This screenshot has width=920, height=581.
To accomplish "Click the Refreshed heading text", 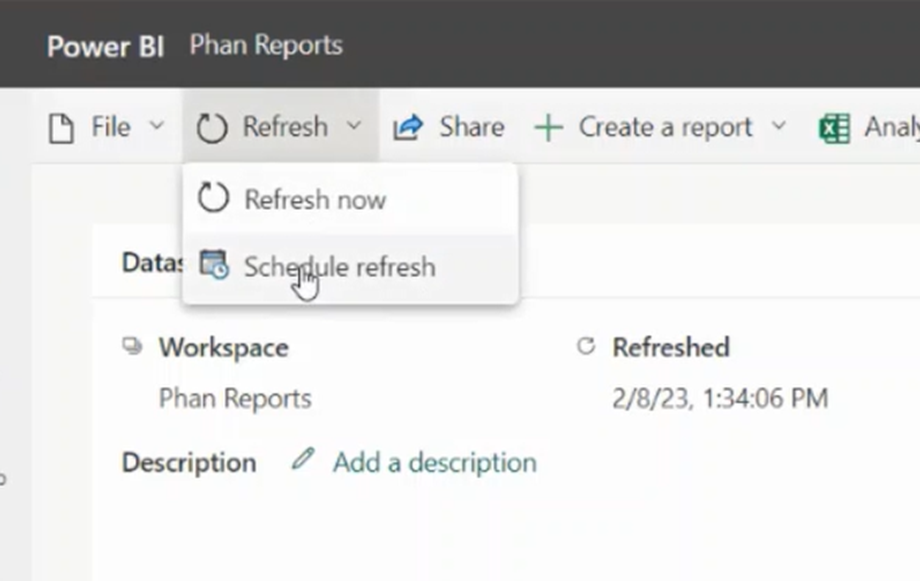I will coord(671,347).
